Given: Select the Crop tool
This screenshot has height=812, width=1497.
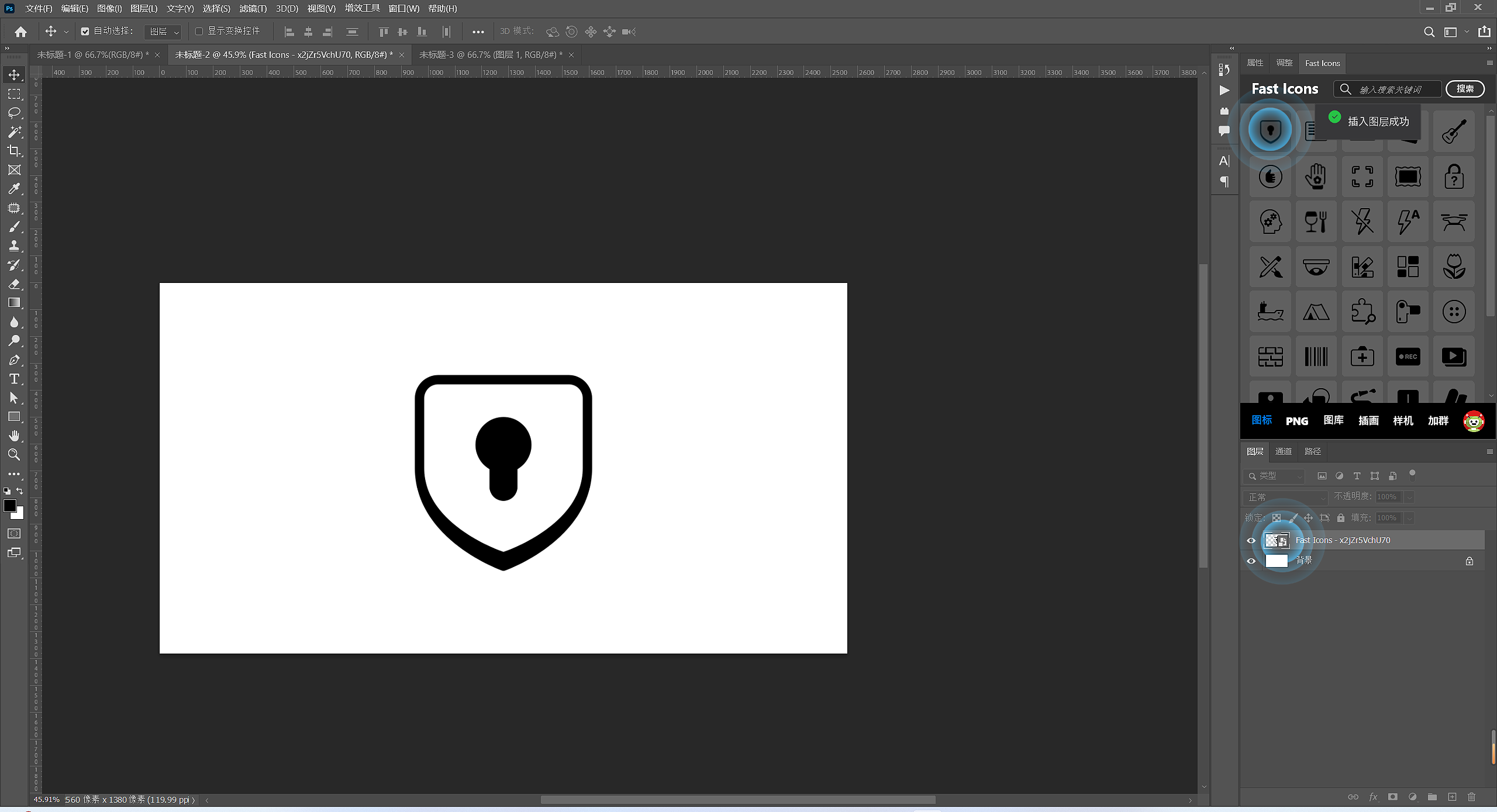Looking at the screenshot, I should [x=15, y=151].
